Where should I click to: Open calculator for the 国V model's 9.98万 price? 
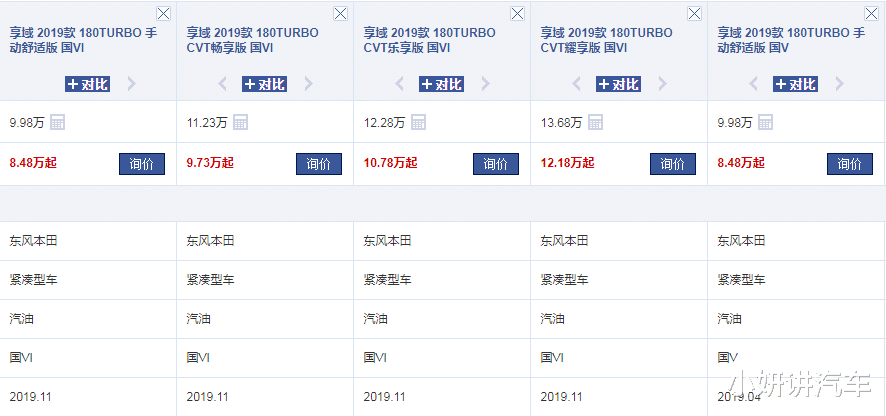(x=764, y=123)
